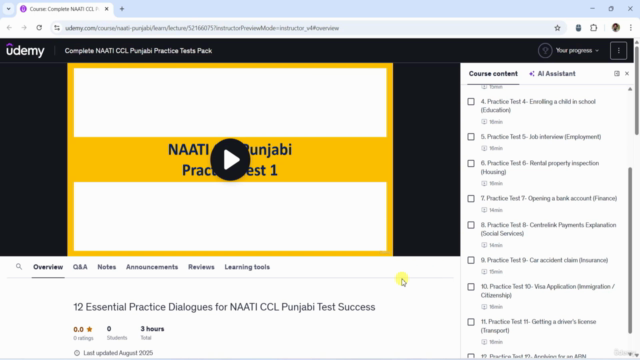
Task: Open a new browser tab
Action: click(x=122, y=9)
